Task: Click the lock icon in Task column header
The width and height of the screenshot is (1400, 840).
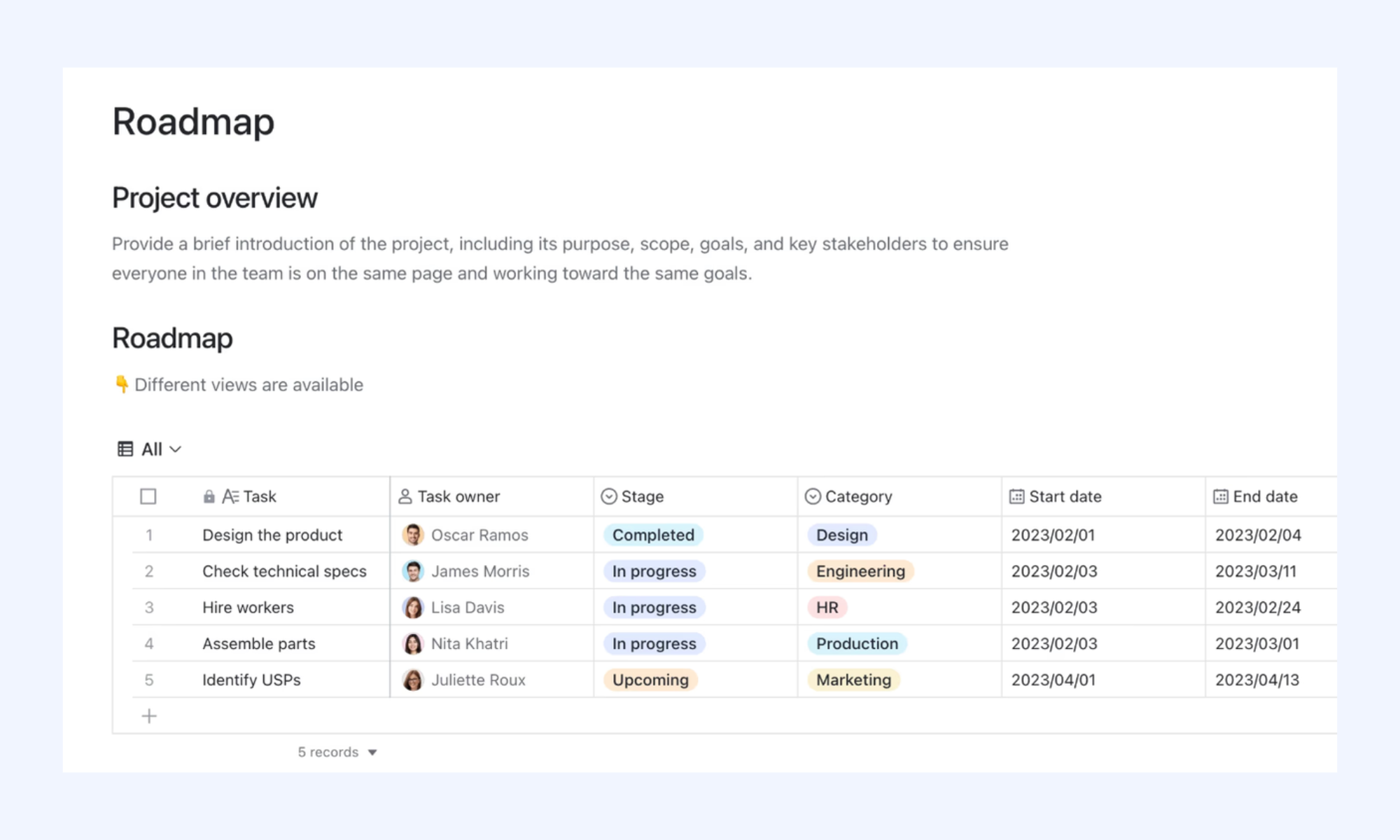Action: tap(209, 497)
